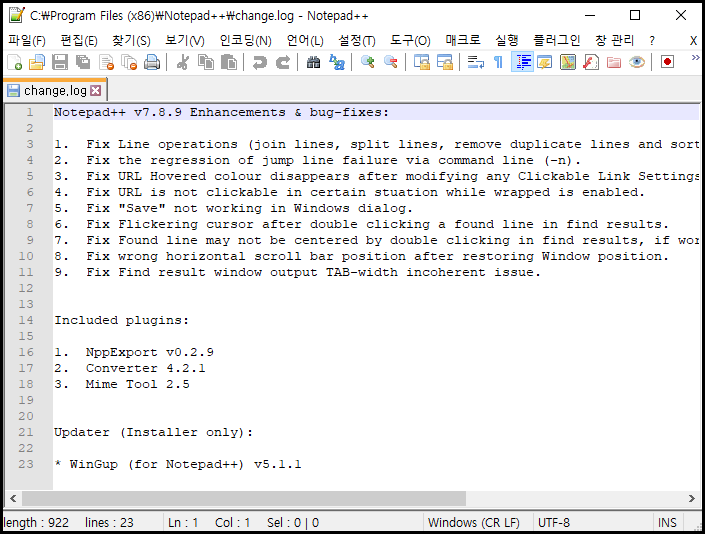Click the horizontal scrollbar thumb
The width and height of the screenshot is (705, 534).
244,498
